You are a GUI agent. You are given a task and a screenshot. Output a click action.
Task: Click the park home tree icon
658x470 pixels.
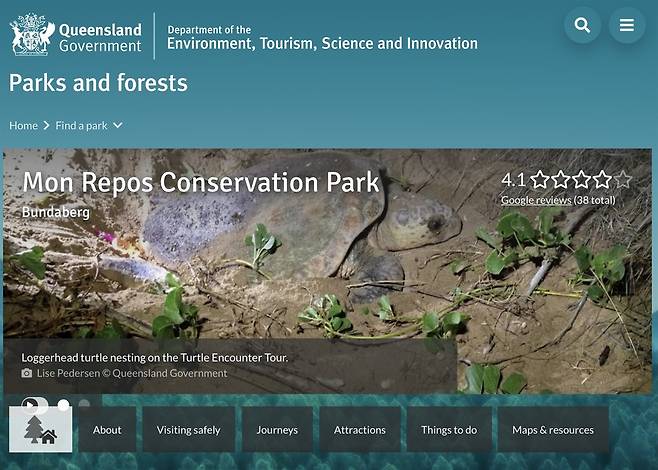pos(41,430)
